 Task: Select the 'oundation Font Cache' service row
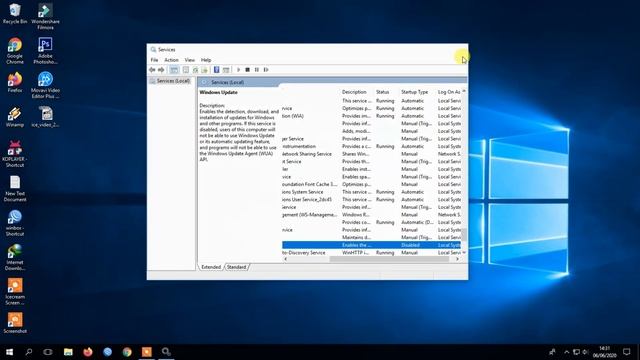tap(371, 184)
